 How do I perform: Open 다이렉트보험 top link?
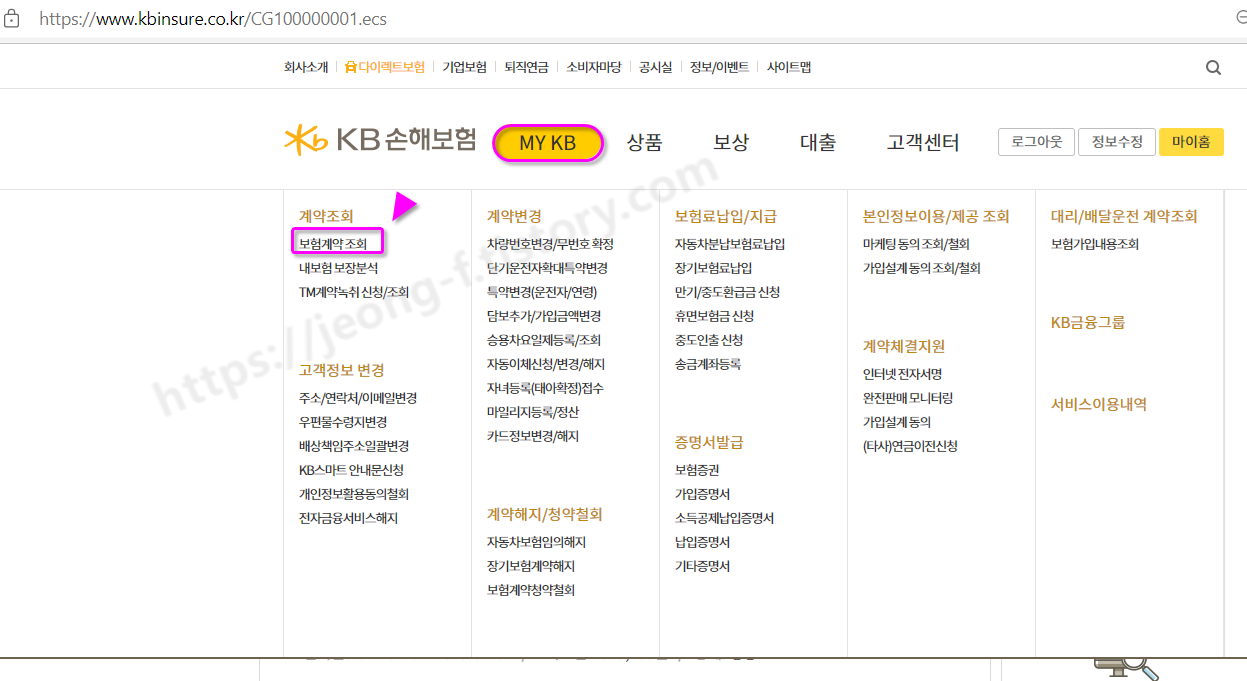(385, 68)
